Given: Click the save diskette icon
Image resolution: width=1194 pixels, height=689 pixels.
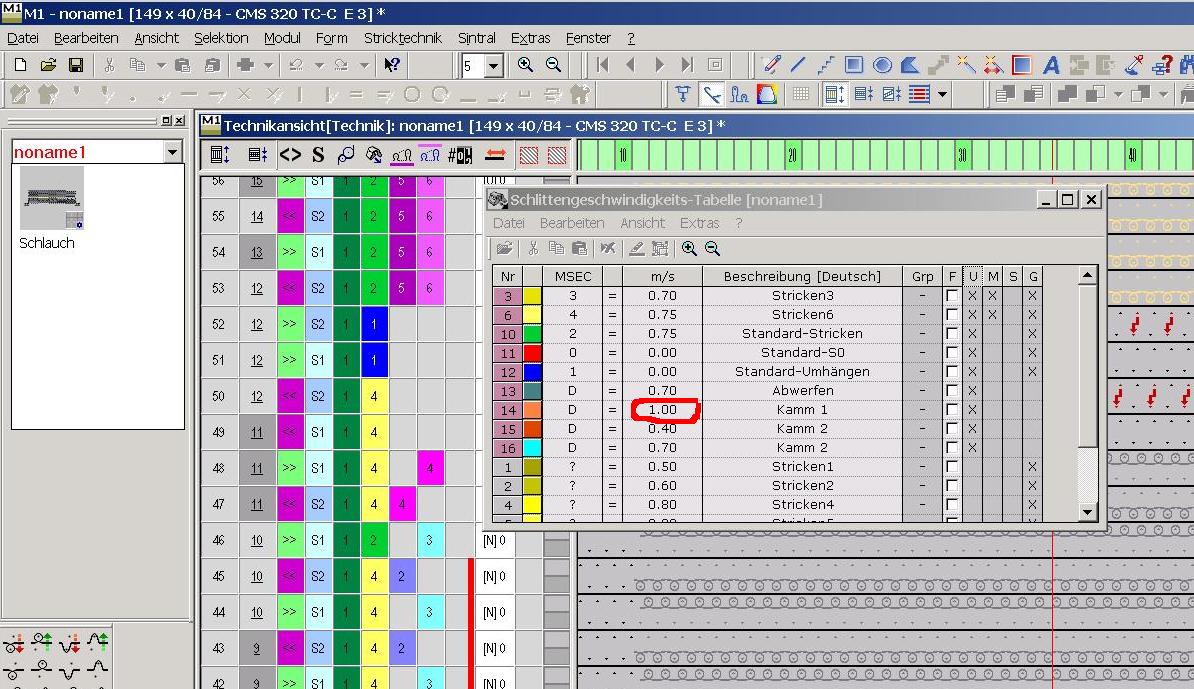Looking at the screenshot, I should coord(75,65).
